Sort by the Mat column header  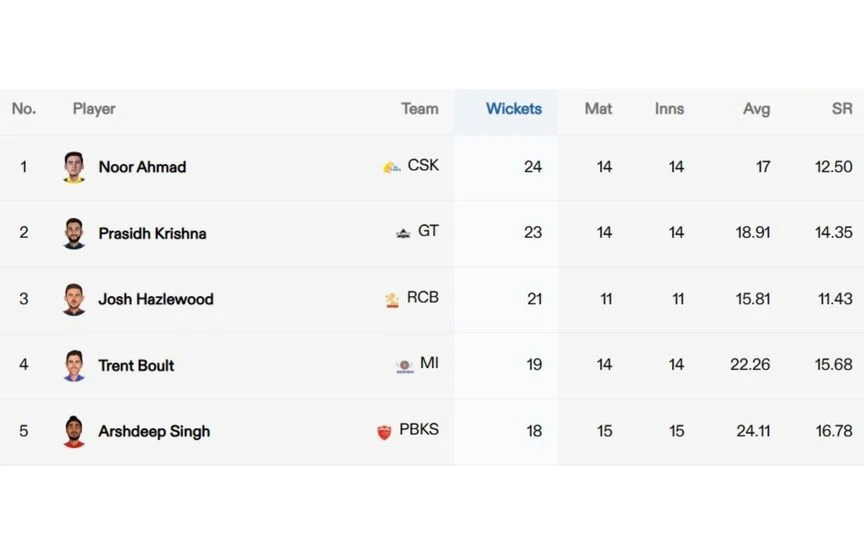(598, 109)
